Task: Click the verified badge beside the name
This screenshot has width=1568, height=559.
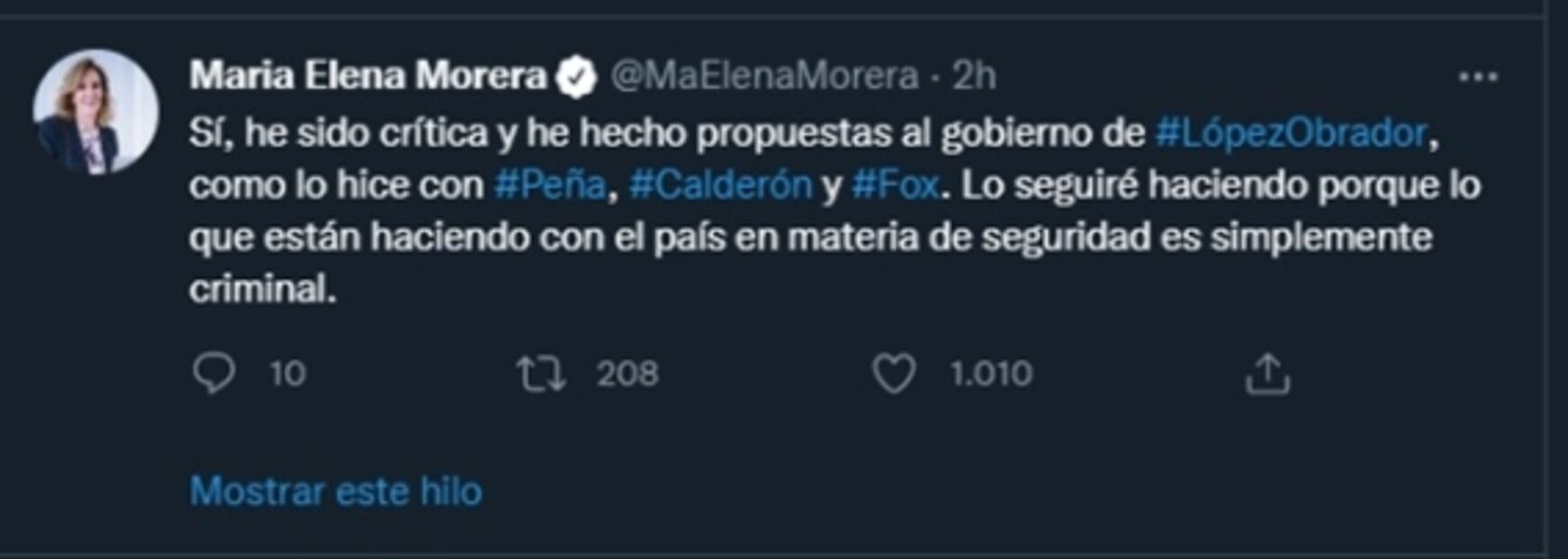Action: tap(577, 78)
